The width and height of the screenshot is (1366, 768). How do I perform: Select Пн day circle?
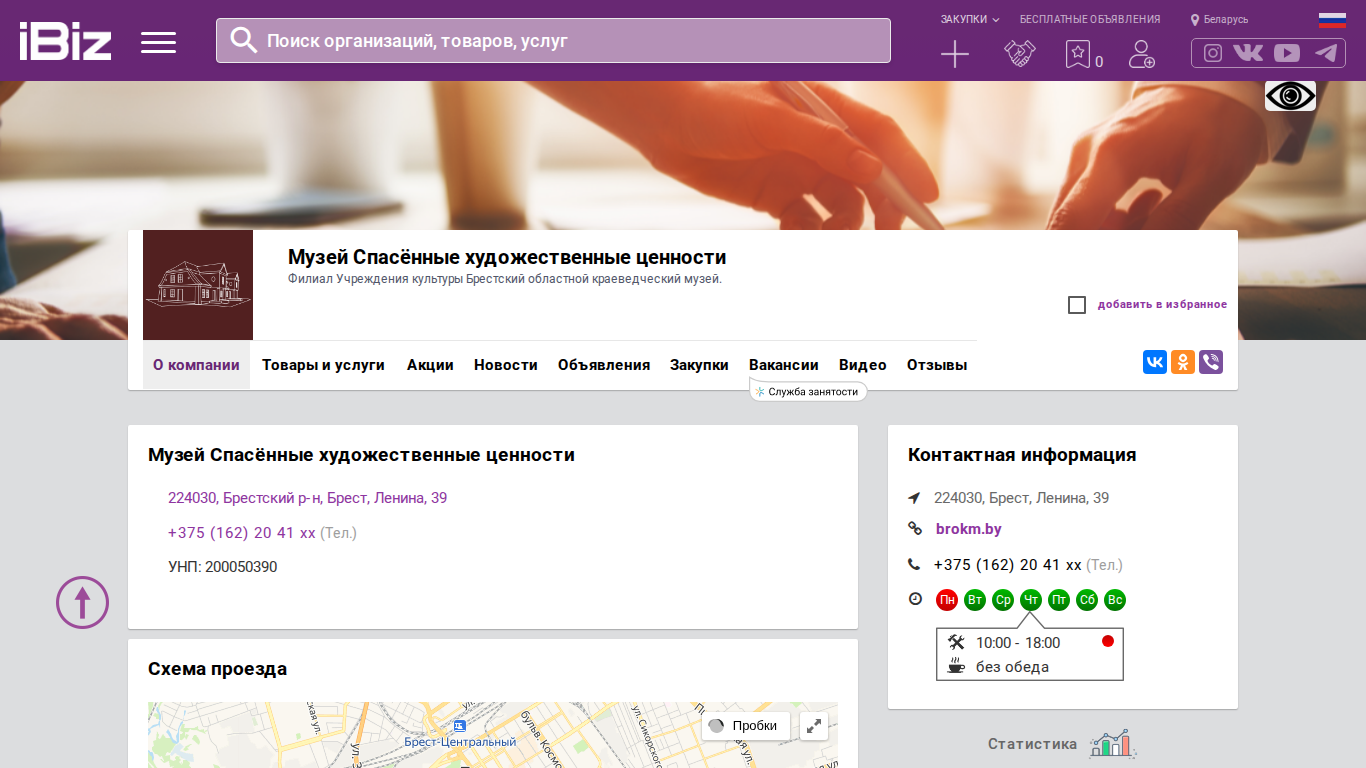947,600
